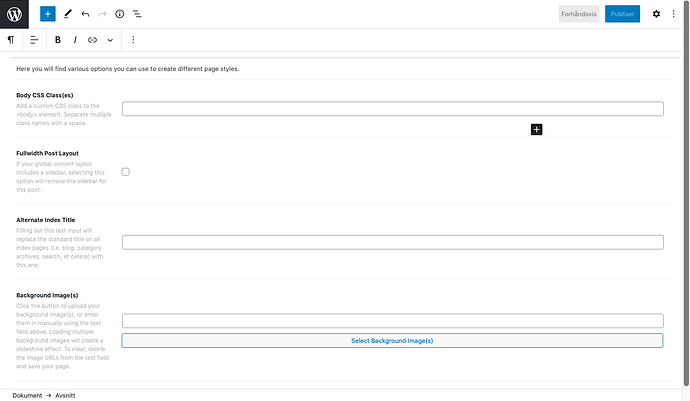Viewport: 690px width, 401px height.
Task: Click the Select Background Image(s) button
Action: [392, 341]
